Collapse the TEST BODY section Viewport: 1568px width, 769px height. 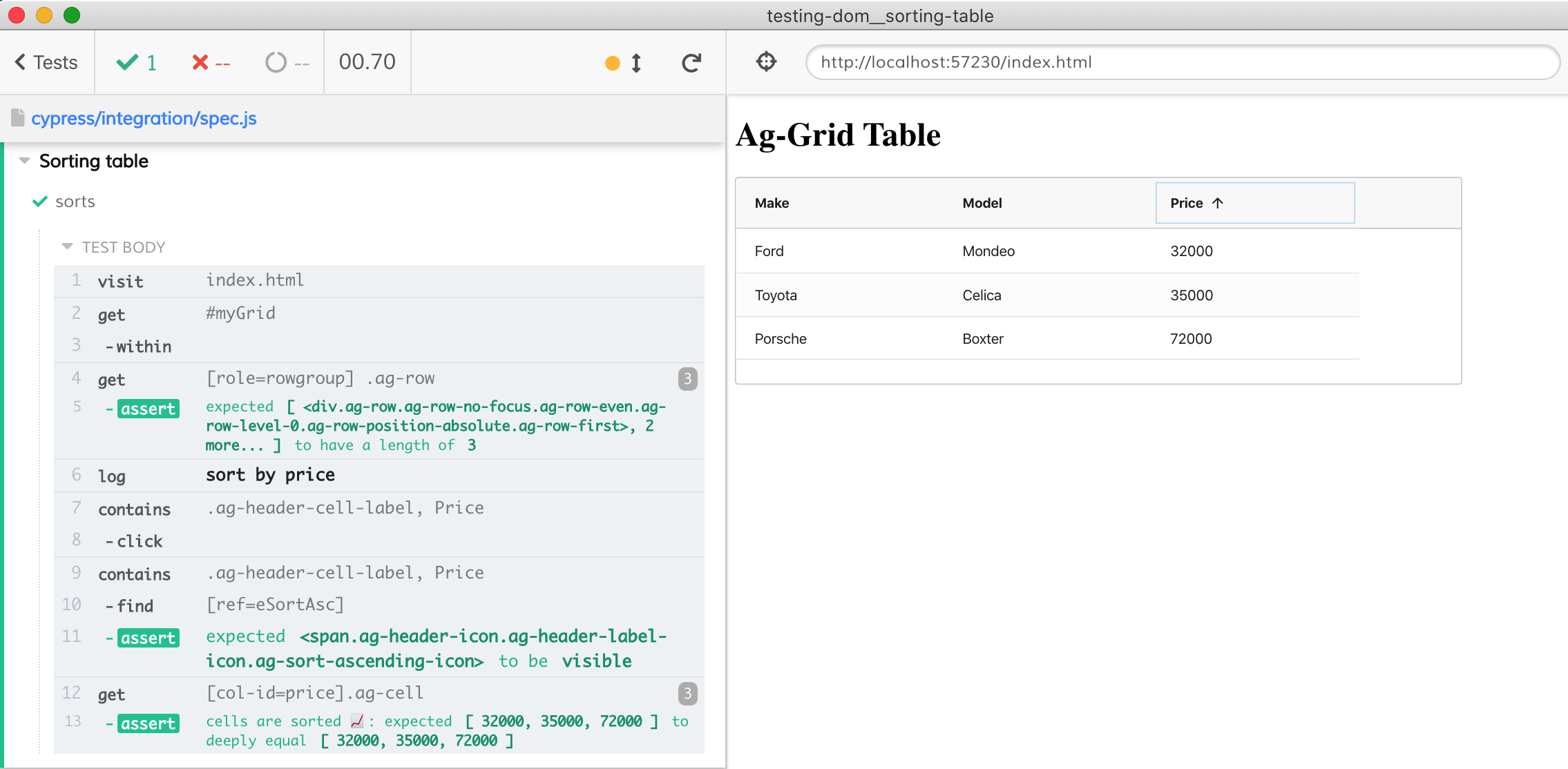pos(67,246)
